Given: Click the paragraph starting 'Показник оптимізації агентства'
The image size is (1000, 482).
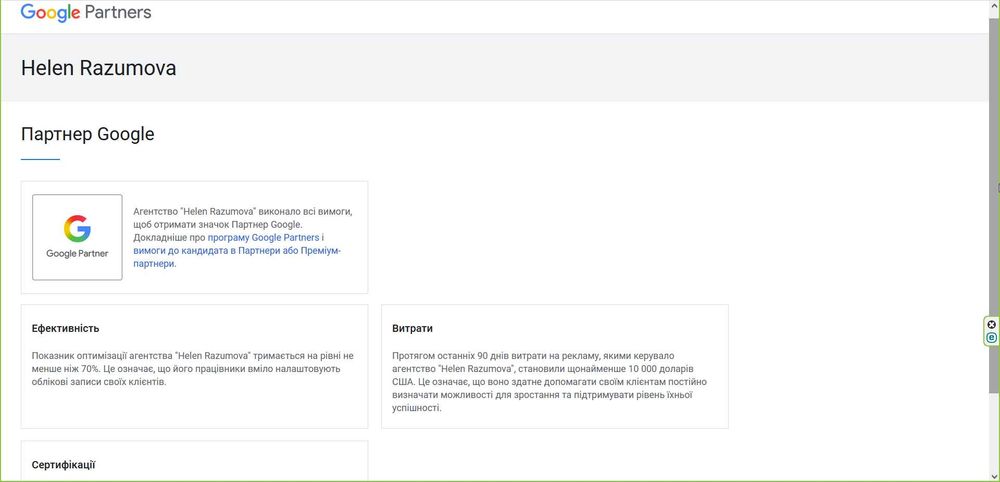Looking at the screenshot, I should coord(193,369).
